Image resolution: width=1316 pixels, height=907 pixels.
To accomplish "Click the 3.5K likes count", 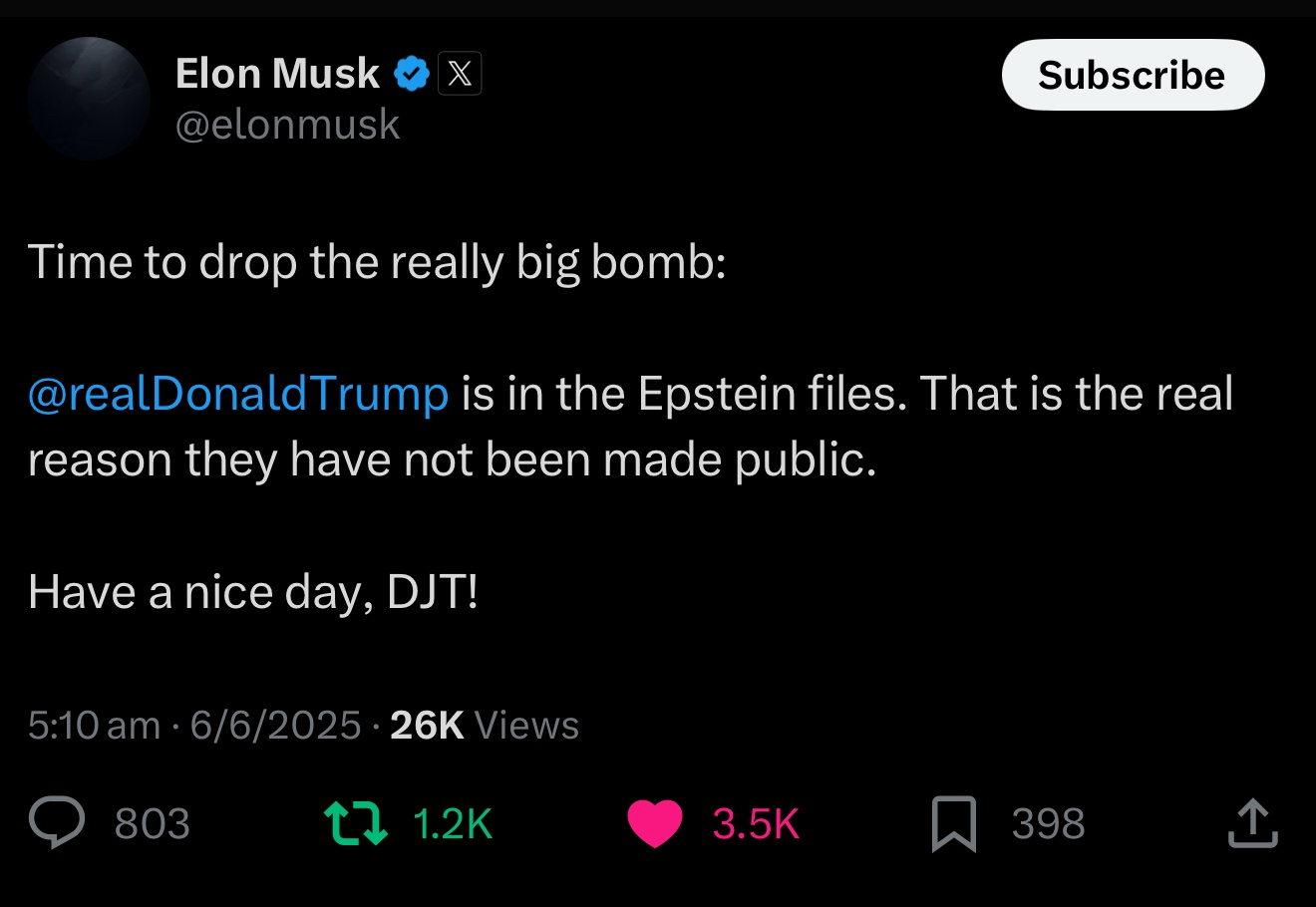I will pyautogui.click(x=756, y=824).
